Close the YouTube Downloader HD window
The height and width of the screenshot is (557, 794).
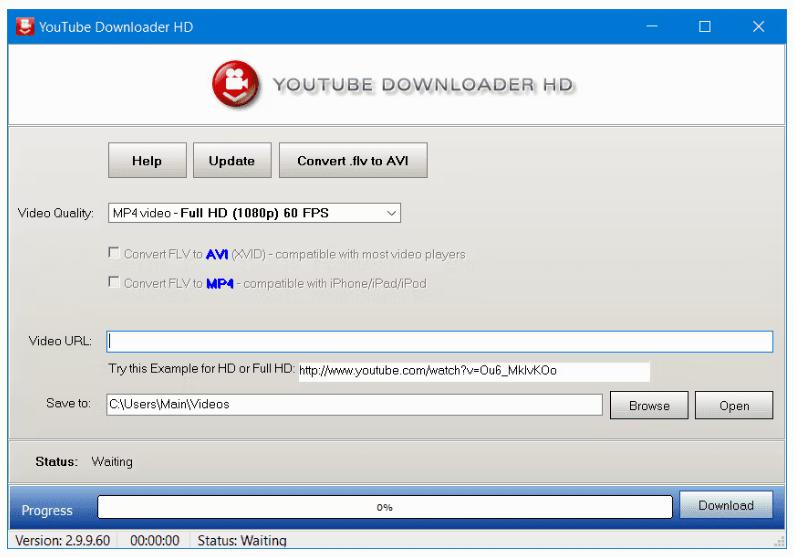point(758,27)
